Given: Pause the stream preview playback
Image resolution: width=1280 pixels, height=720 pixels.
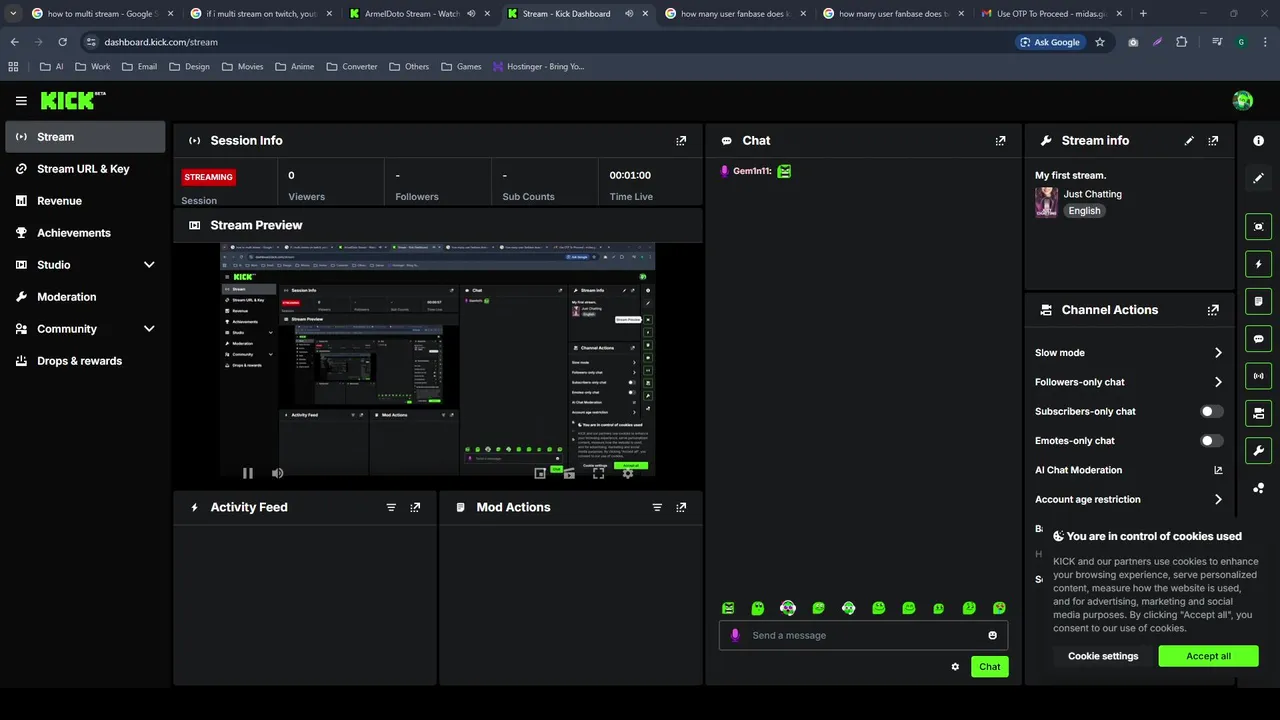Looking at the screenshot, I should point(248,473).
